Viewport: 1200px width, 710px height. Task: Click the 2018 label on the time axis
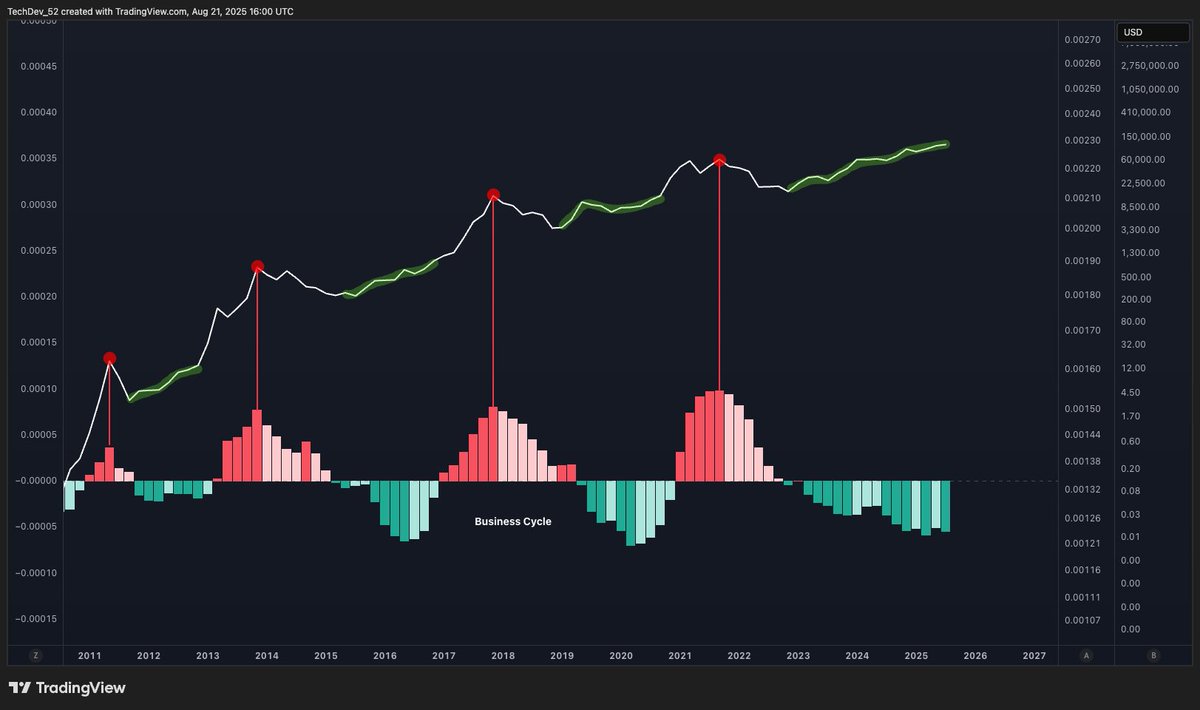(503, 656)
